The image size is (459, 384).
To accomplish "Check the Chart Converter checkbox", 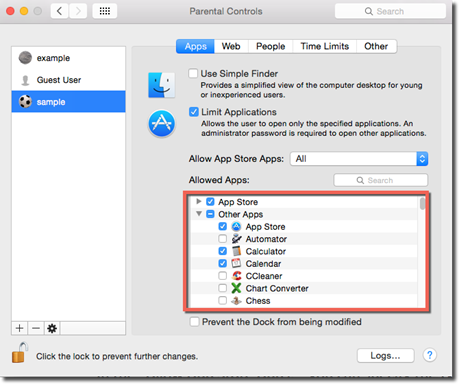I will 223,288.
